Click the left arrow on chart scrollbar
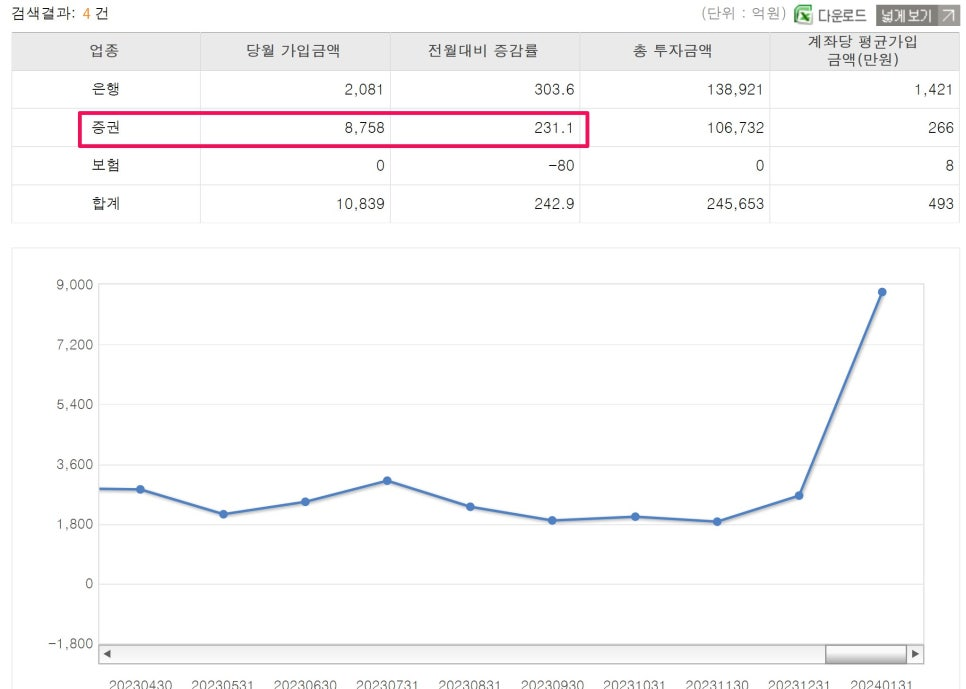 click(x=107, y=653)
